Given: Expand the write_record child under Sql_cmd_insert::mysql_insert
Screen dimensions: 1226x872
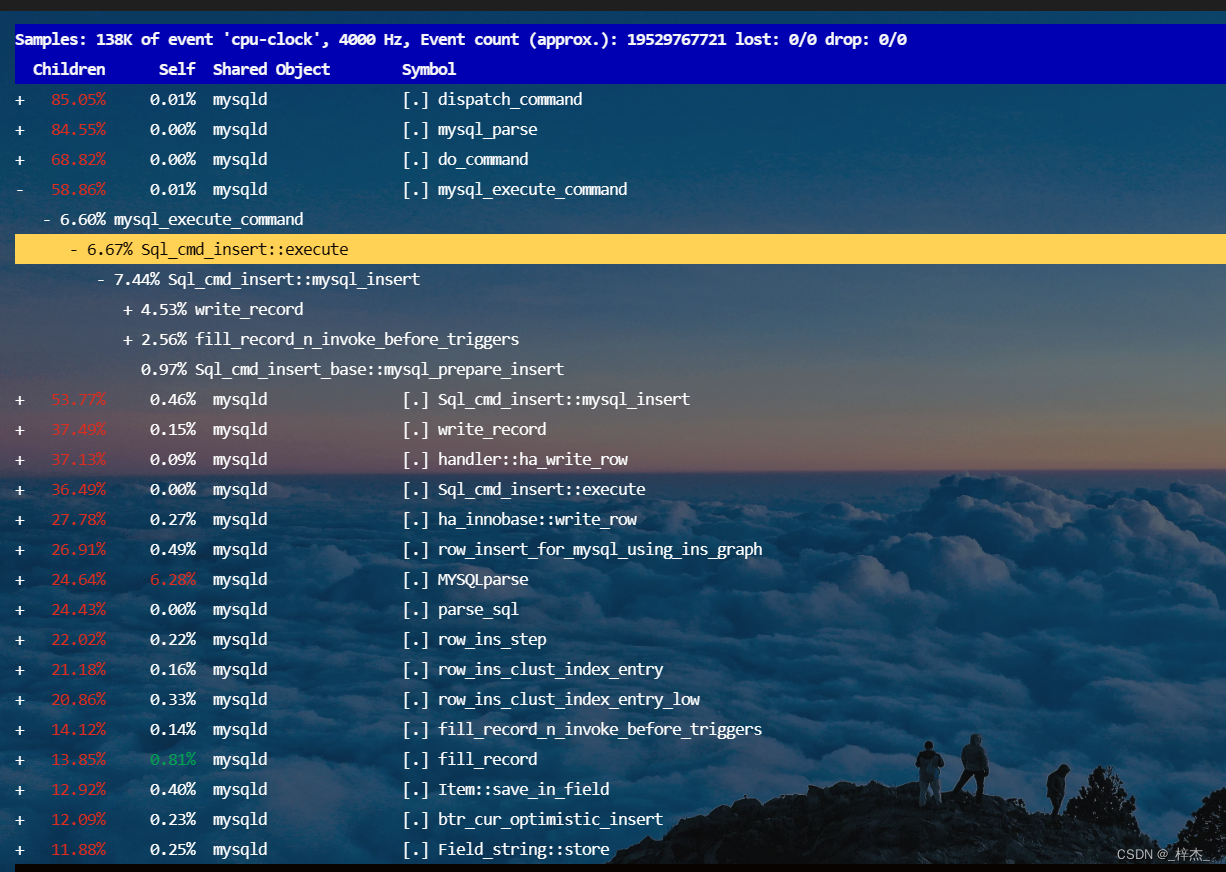Looking at the screenshot, I should point(126,309).
